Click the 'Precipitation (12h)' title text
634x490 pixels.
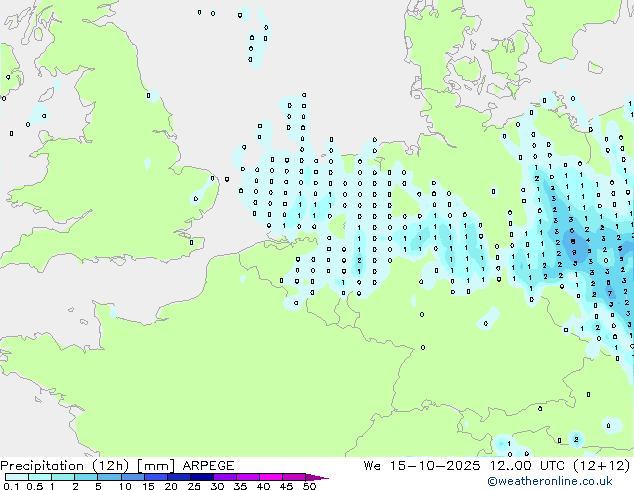click(x=65, y=466)
